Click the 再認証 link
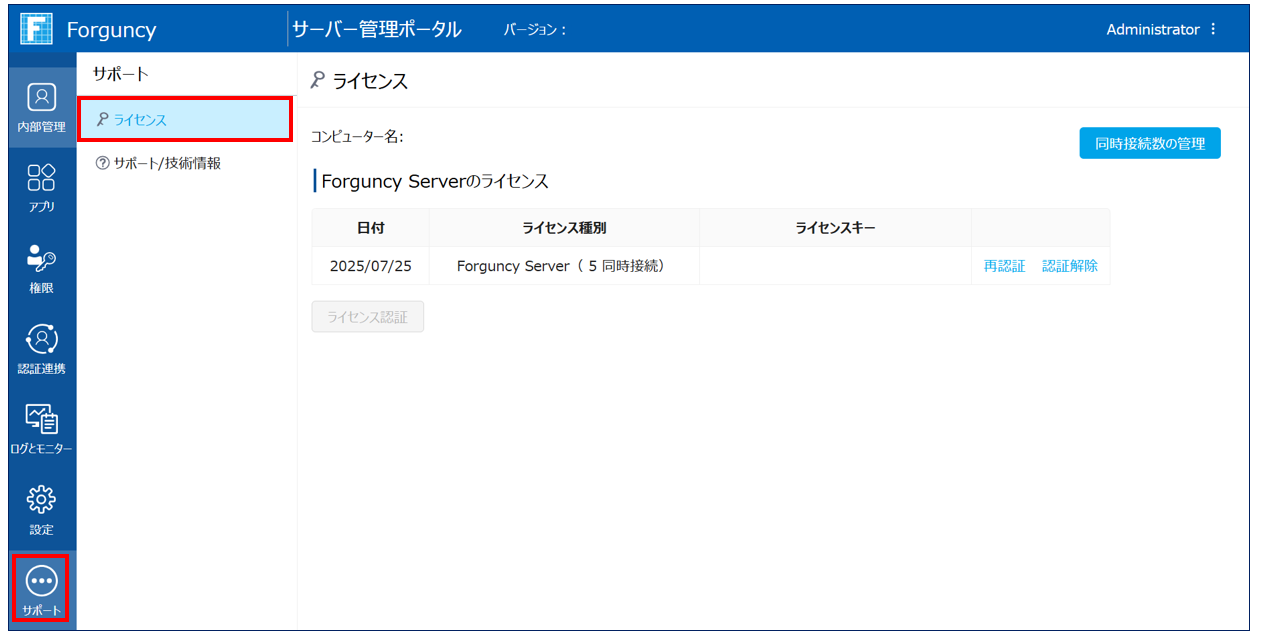1284x643 pixels. tap(1004, 266)
